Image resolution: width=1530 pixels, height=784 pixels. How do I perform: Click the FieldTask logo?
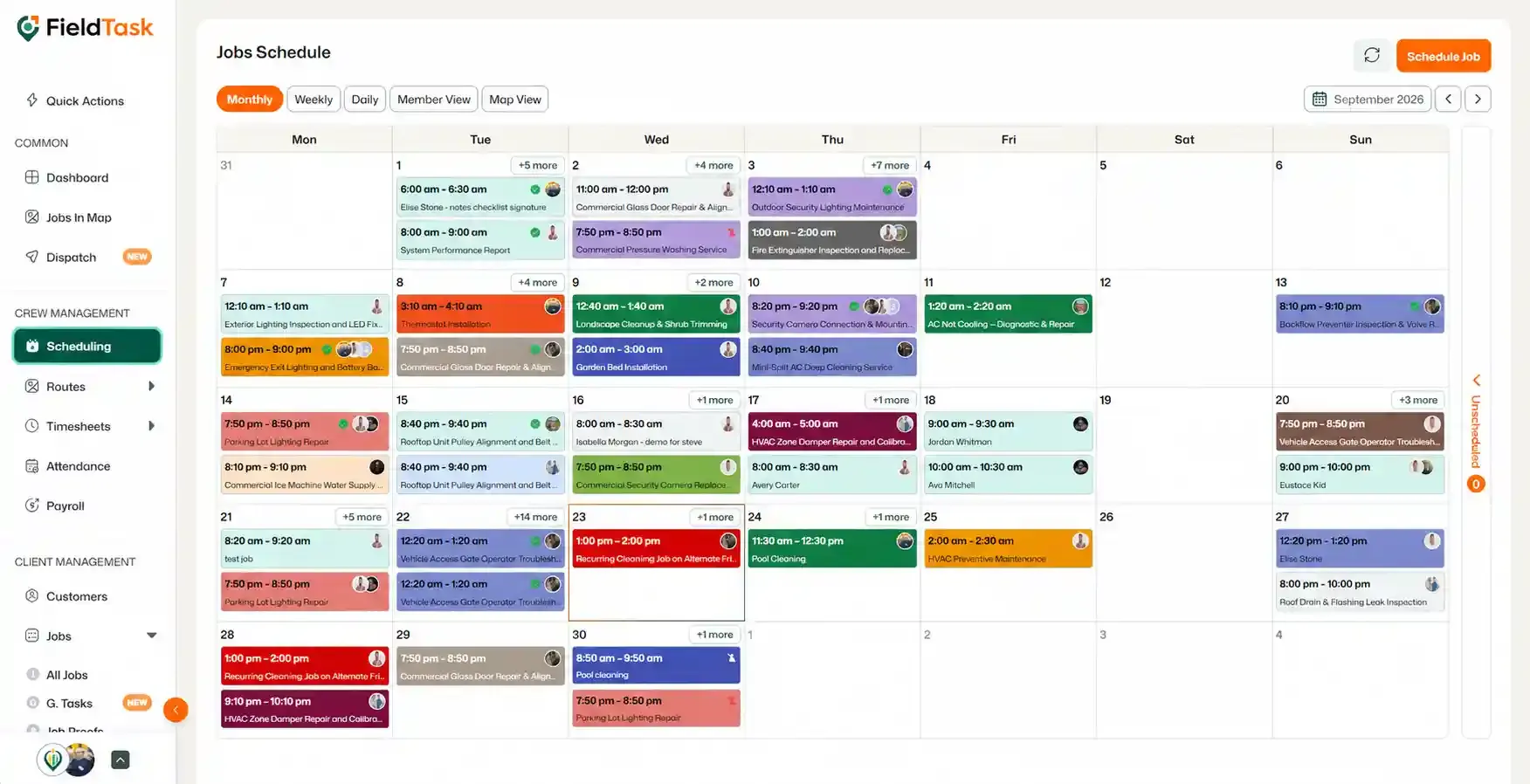pos(85,28)
